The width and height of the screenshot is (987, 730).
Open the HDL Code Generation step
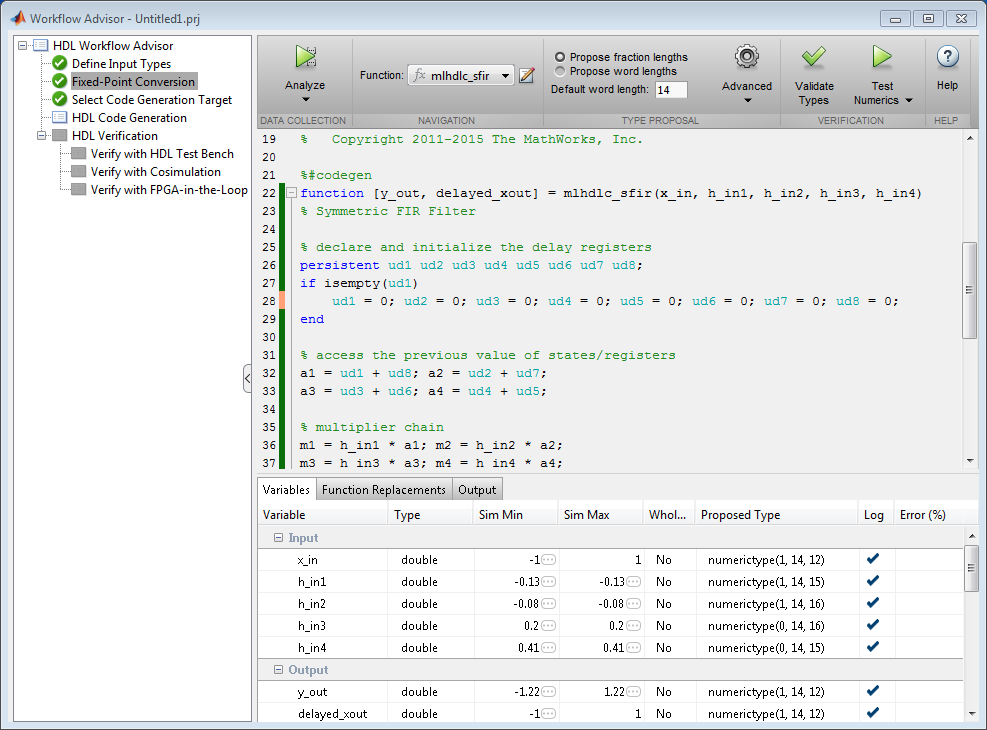[129, 118]
